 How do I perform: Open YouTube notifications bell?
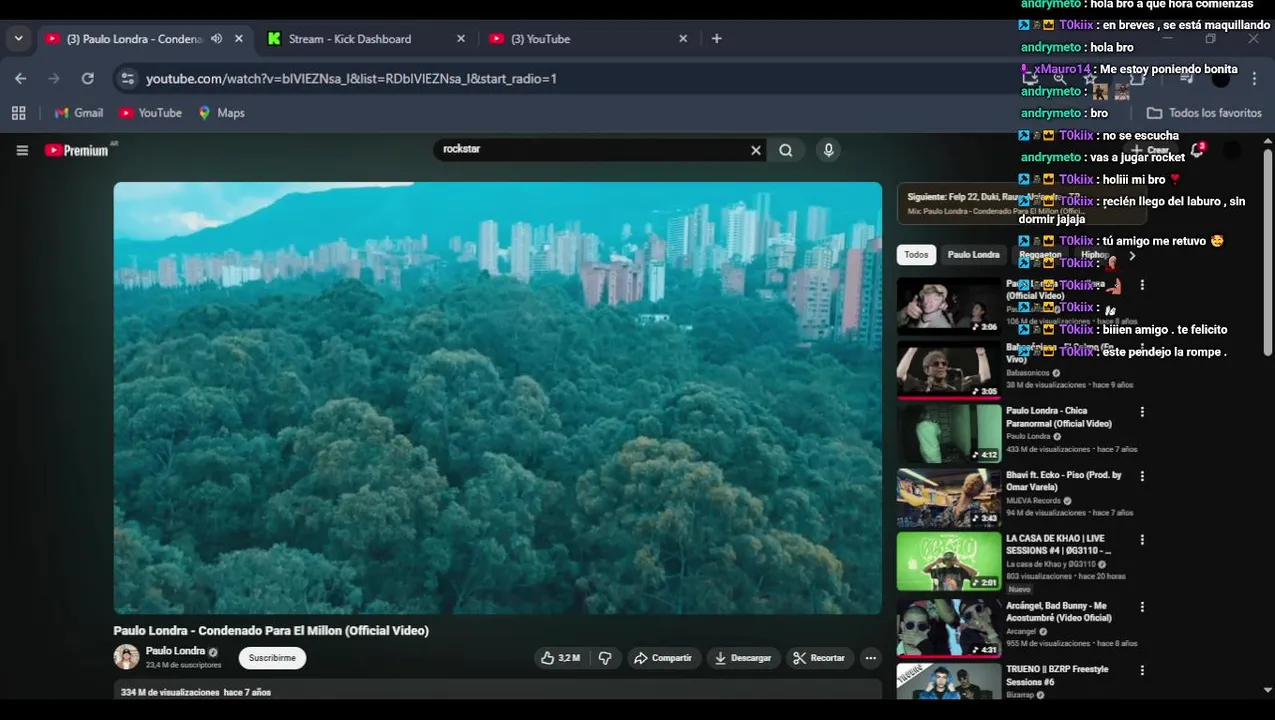[x=1197, y=150]
